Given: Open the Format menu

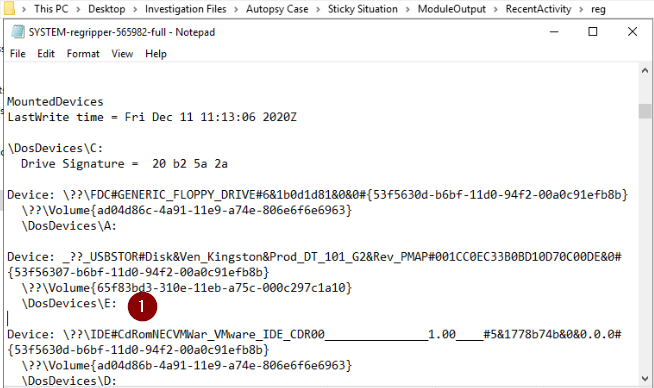Looking at the screenshot, I should click(83, 54).
